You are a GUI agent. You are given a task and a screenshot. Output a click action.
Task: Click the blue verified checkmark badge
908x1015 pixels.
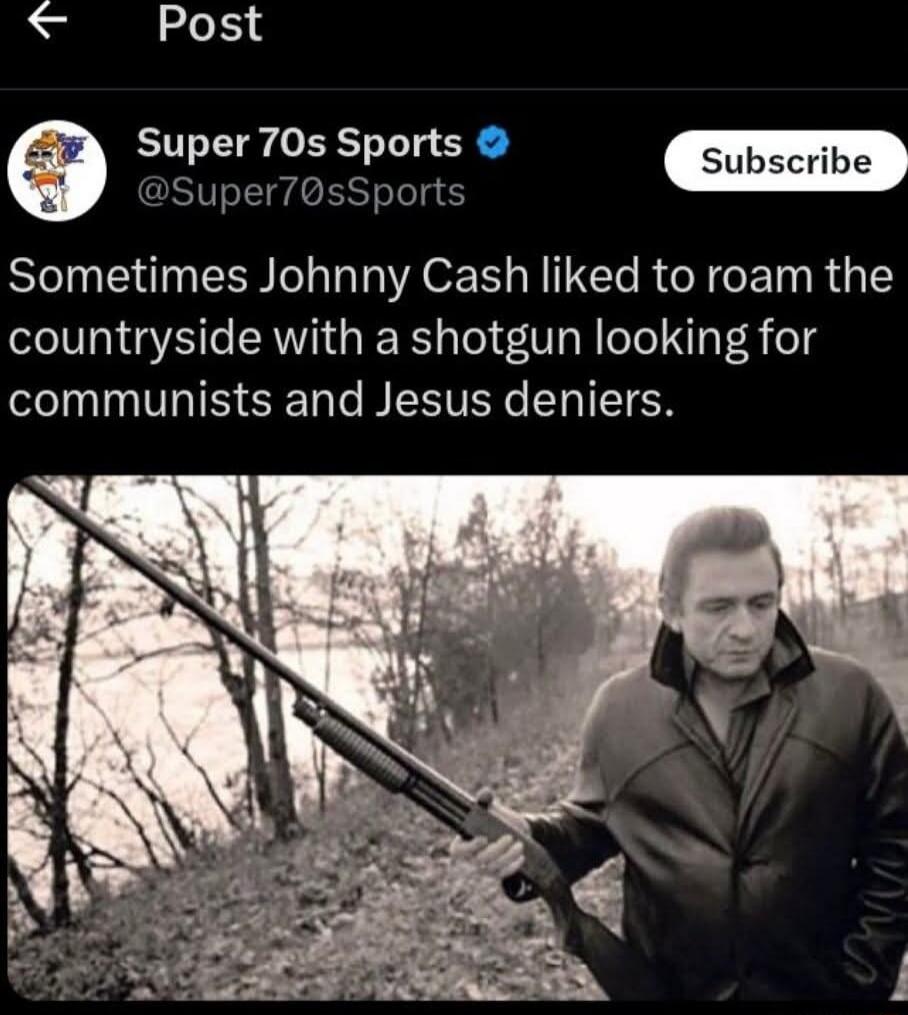[x=494, y=144]
